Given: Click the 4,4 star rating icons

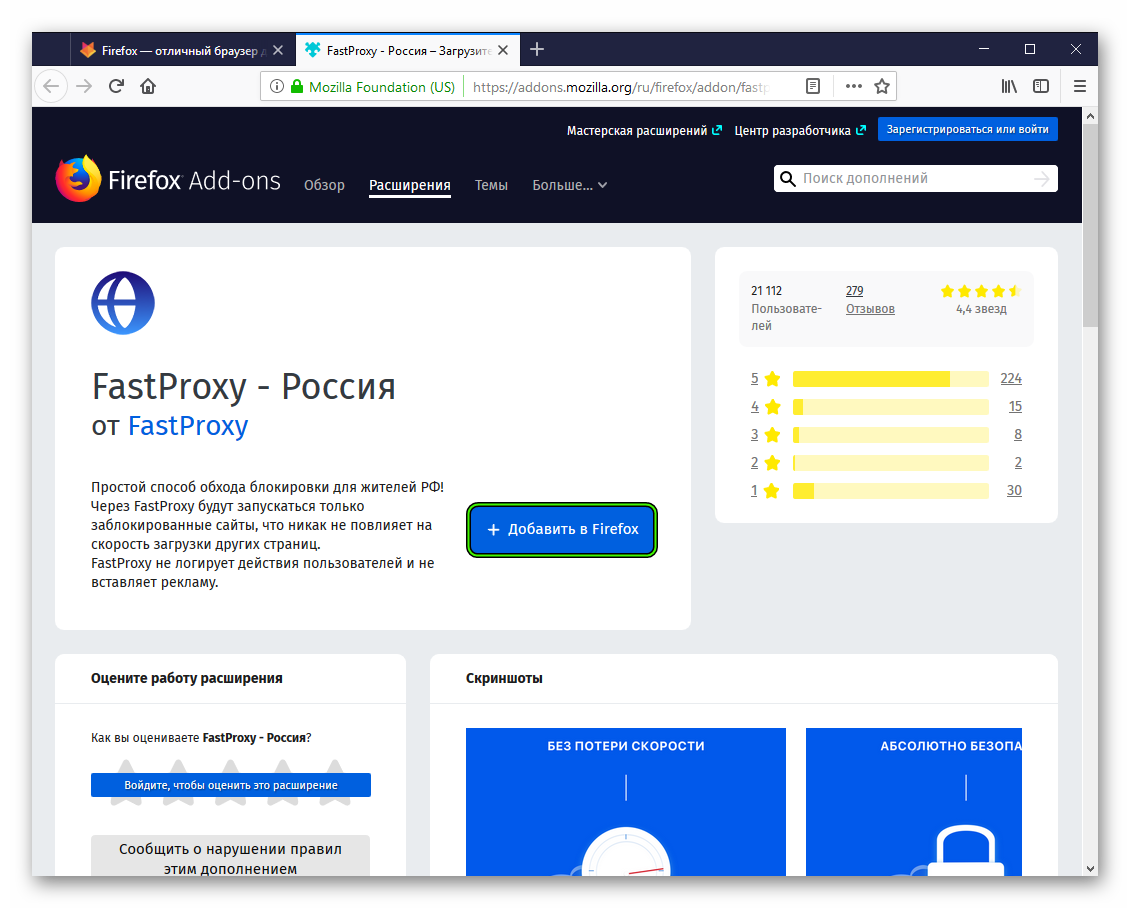Looking at the screenshot, I should tap(981, 291).
